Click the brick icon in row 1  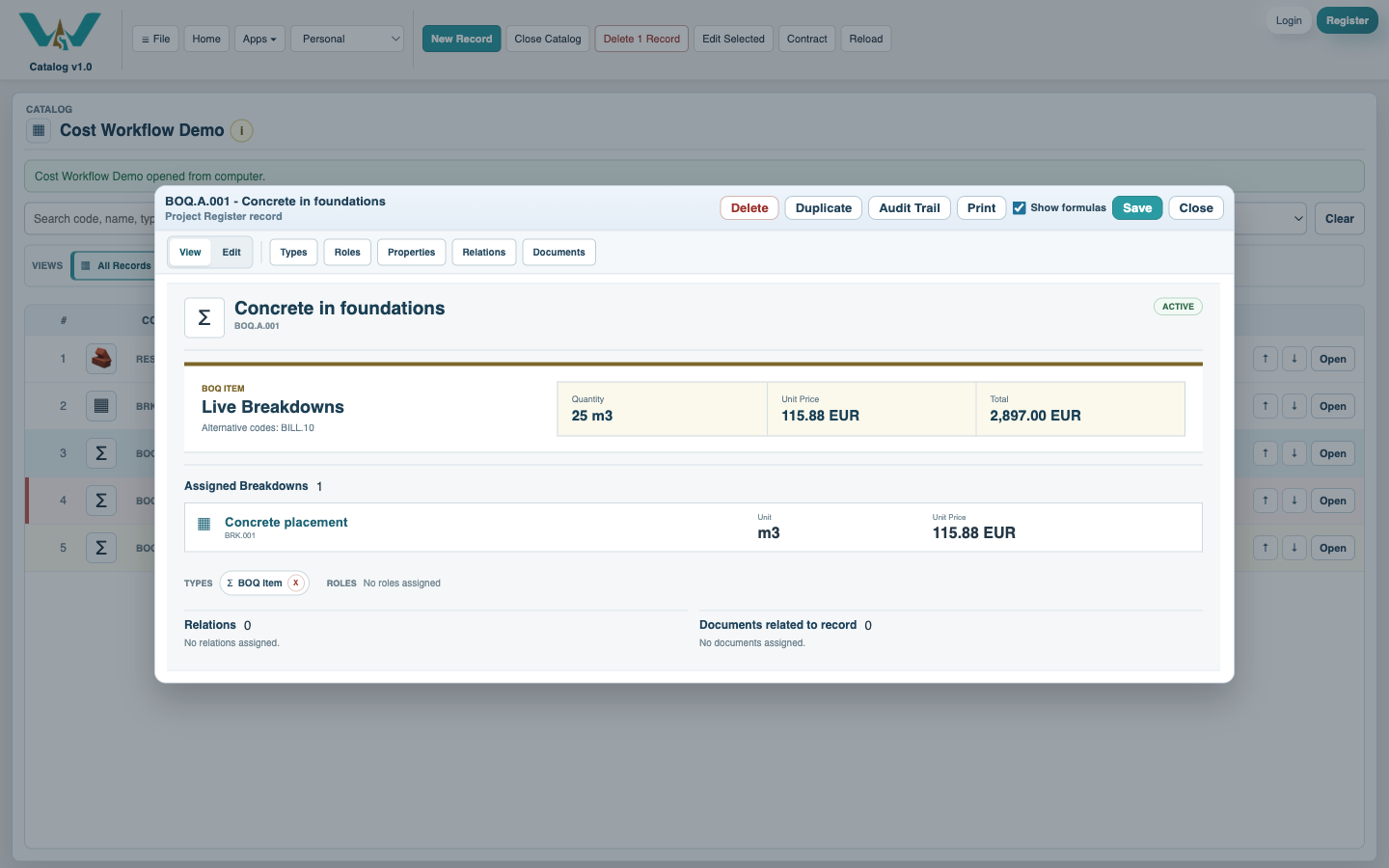(101, 359)
